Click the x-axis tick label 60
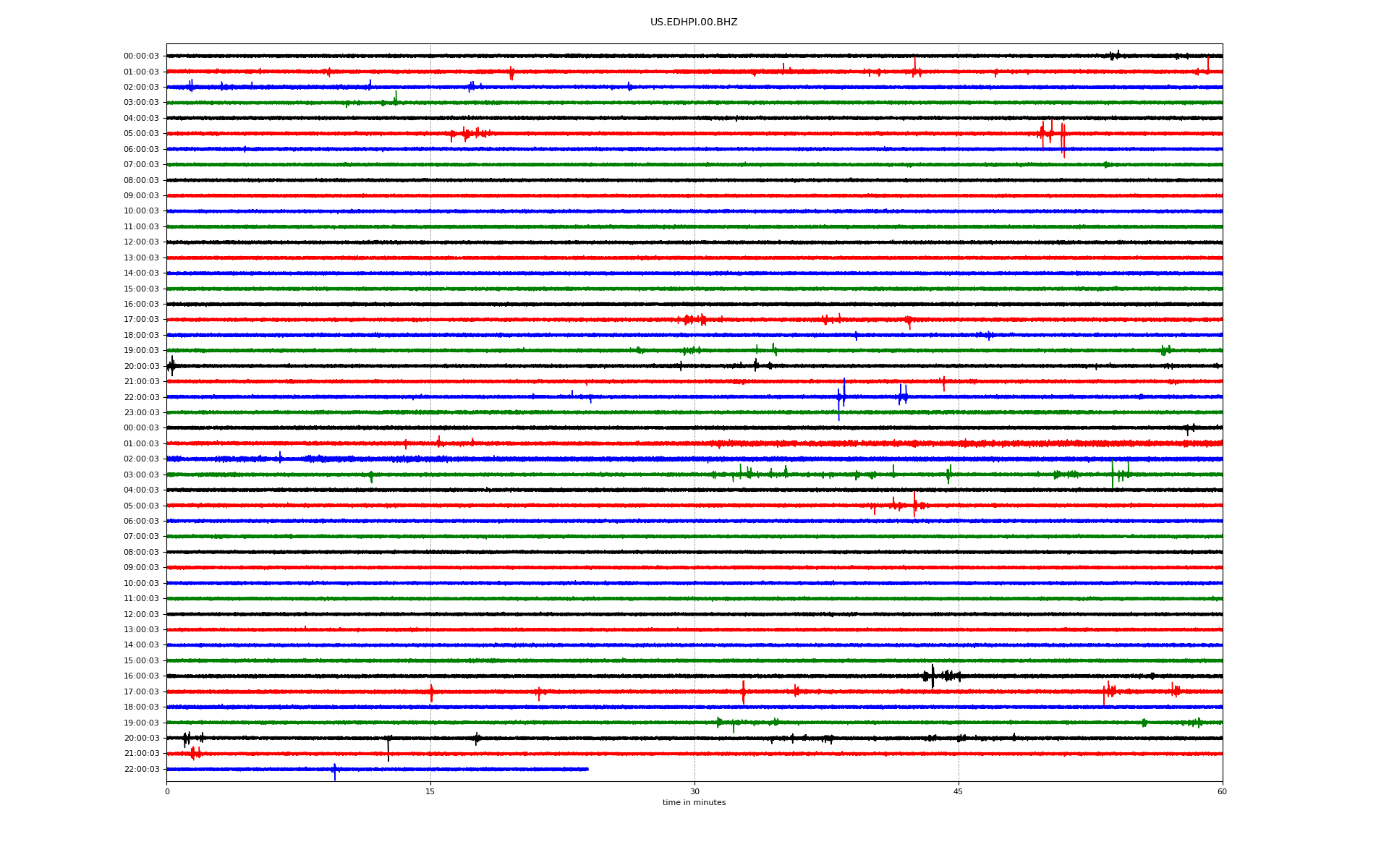Image resolution: width=1389 pixels, height=868 pixels. [1222, 791]
